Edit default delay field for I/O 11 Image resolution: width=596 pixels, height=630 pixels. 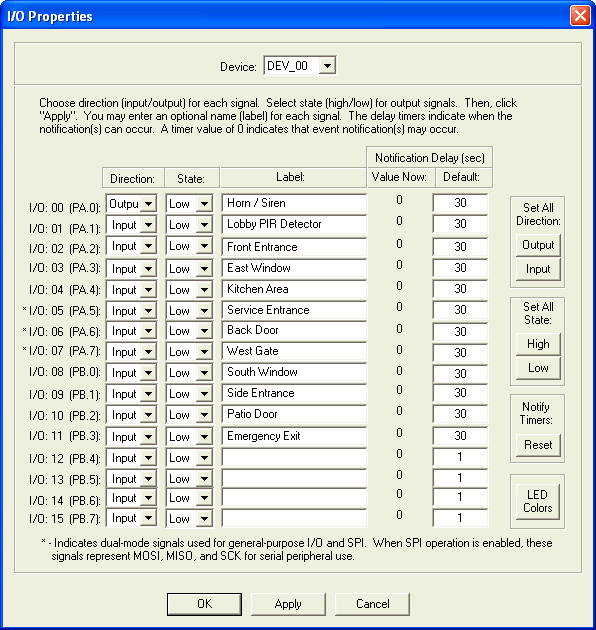(x=461, y=436)
